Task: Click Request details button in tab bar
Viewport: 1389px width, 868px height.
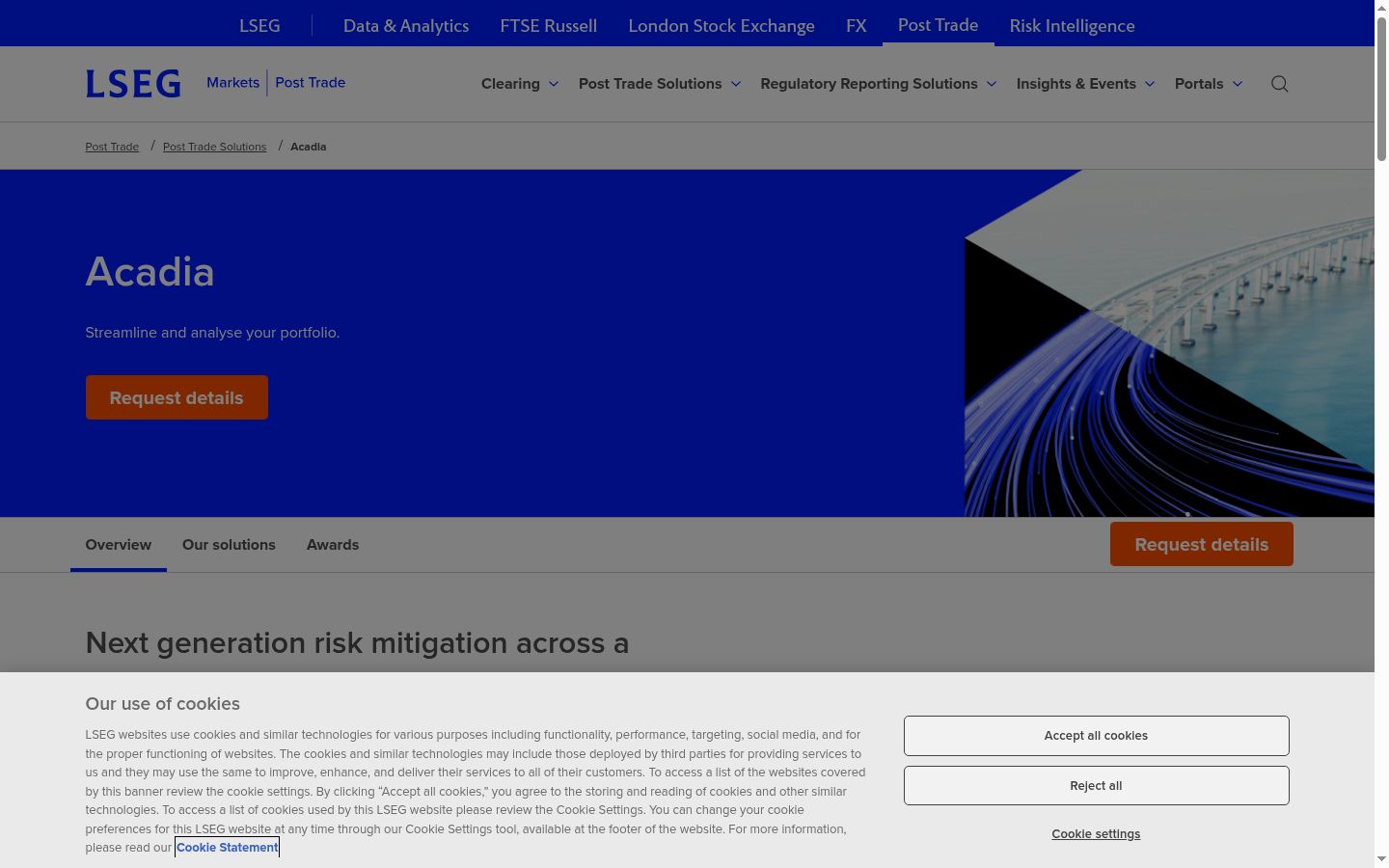Action: tap(1202, 544)
